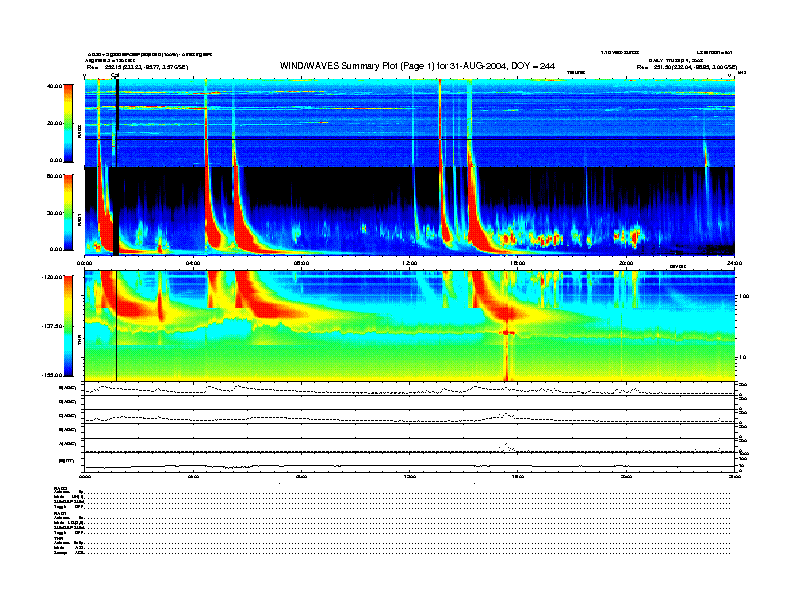Click the 12:00 time axis label
The width and height of the screenshot is (792, 612).
click(409, 262)
